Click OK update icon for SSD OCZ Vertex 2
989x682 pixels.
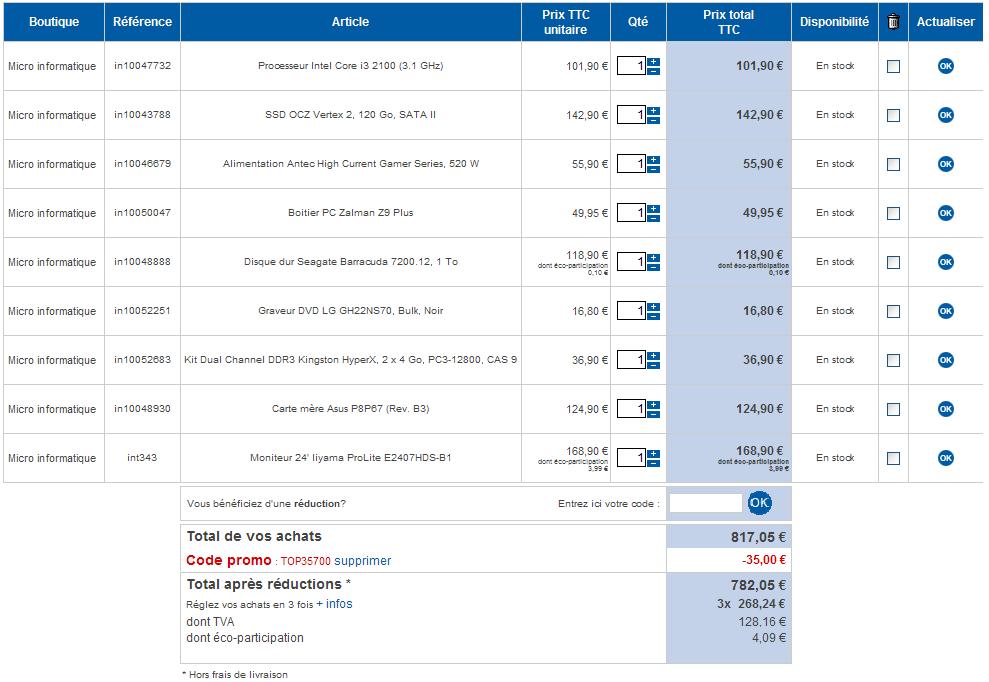(945, 115)
